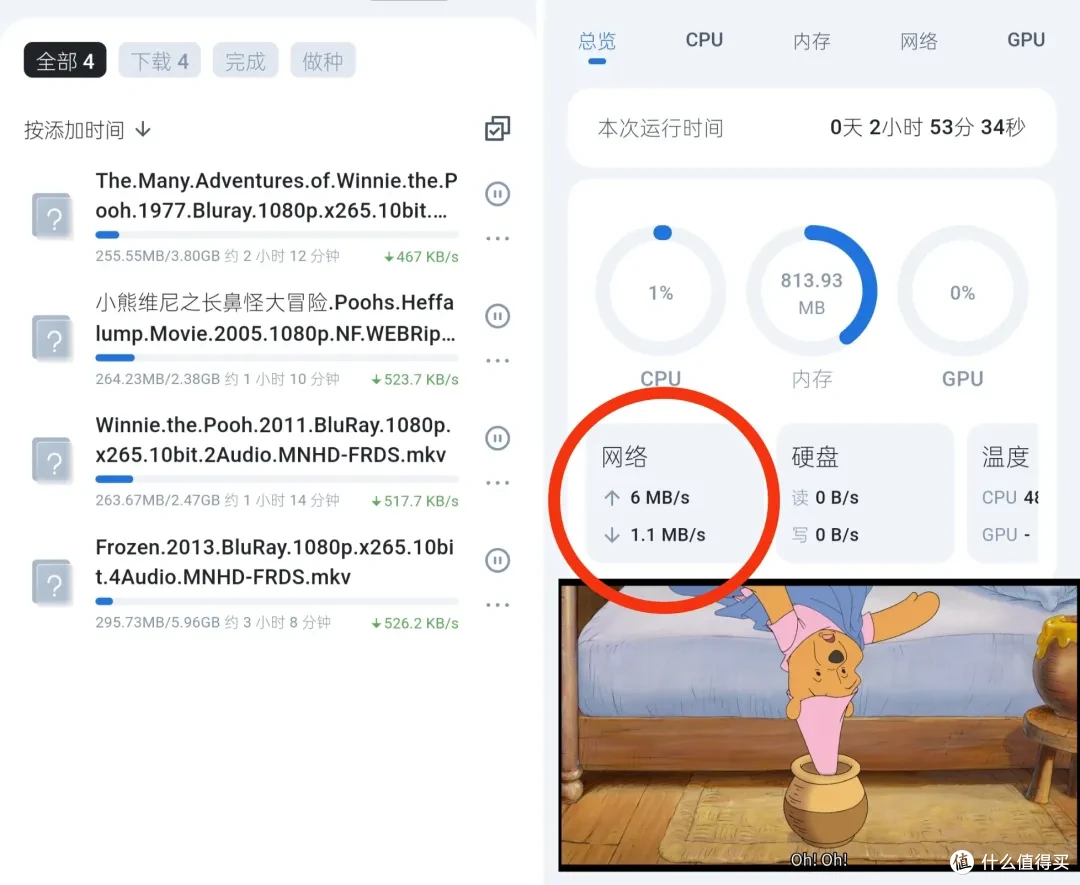
Task: Open more options for Frozen.2013 task
Action: [497, 605]
